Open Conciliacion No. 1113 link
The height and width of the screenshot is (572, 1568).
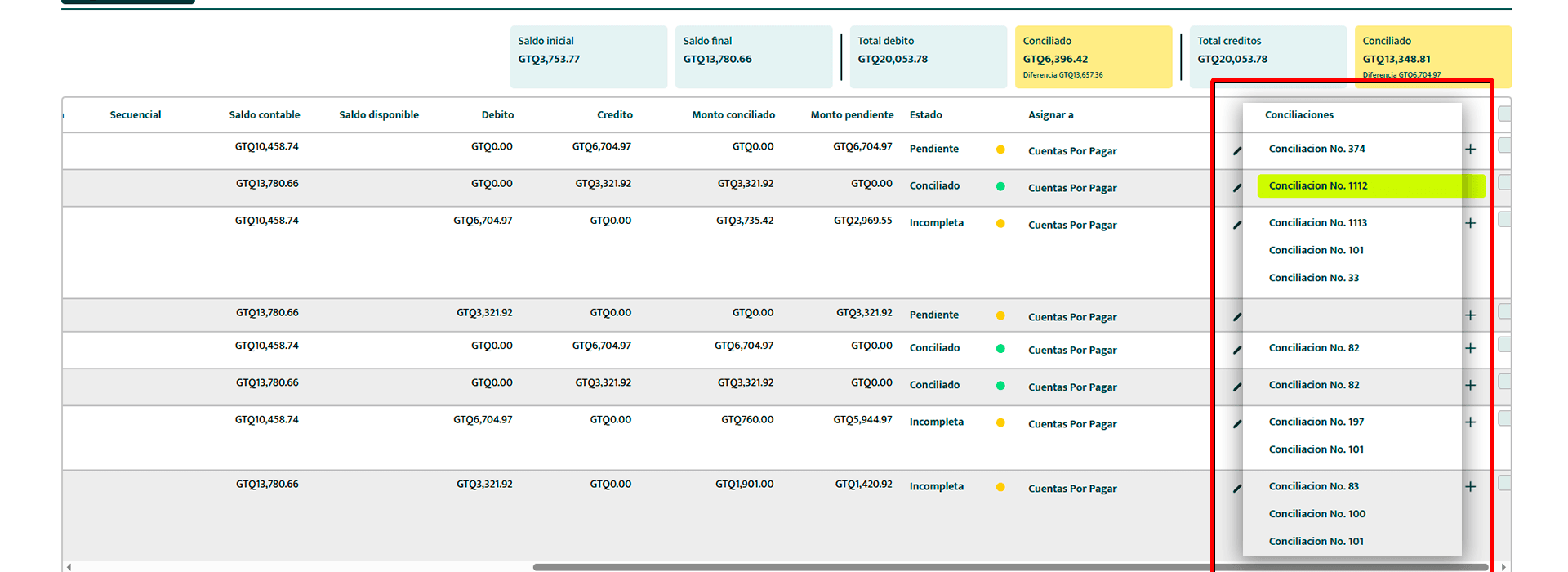[1317, 222]
